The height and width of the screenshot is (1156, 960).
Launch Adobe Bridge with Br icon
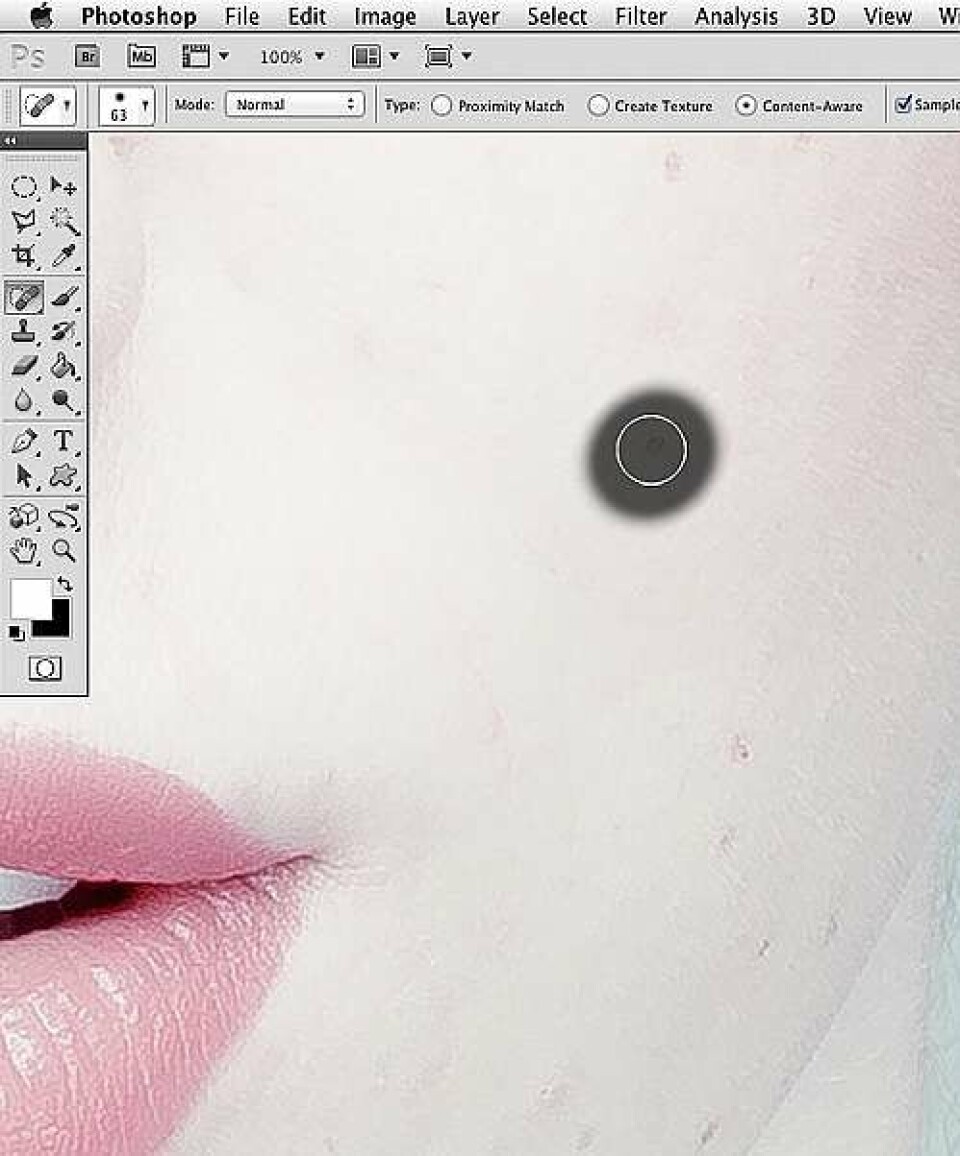tap(87, 56)
